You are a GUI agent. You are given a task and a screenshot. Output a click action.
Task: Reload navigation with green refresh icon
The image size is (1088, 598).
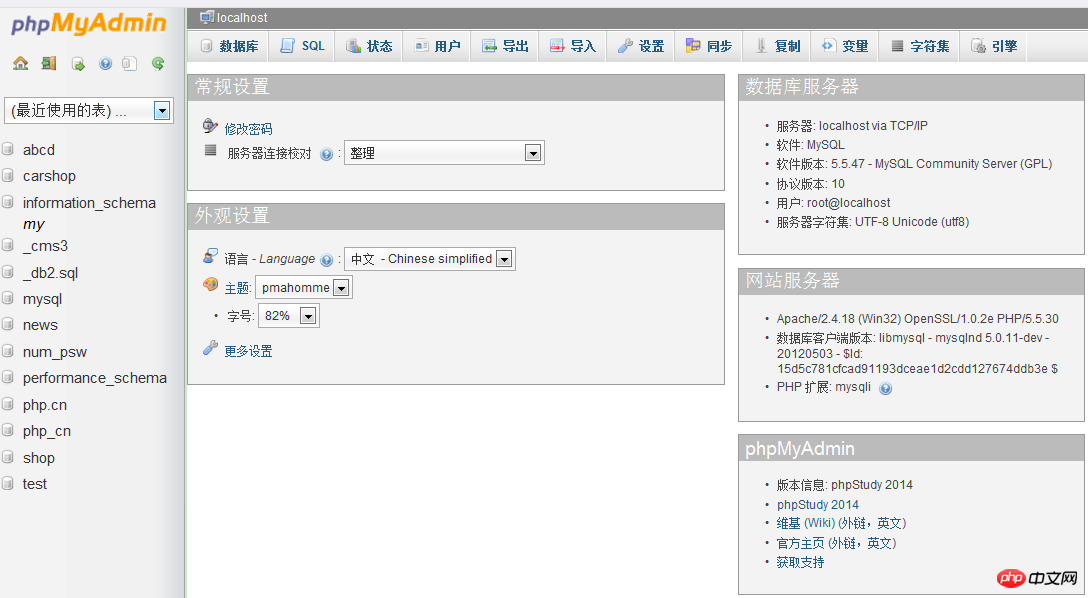[158, 64]
